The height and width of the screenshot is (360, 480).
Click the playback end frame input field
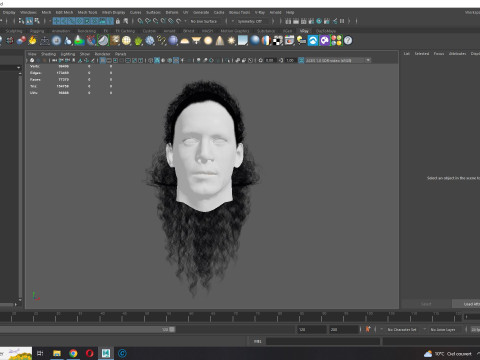click(312, 329)
